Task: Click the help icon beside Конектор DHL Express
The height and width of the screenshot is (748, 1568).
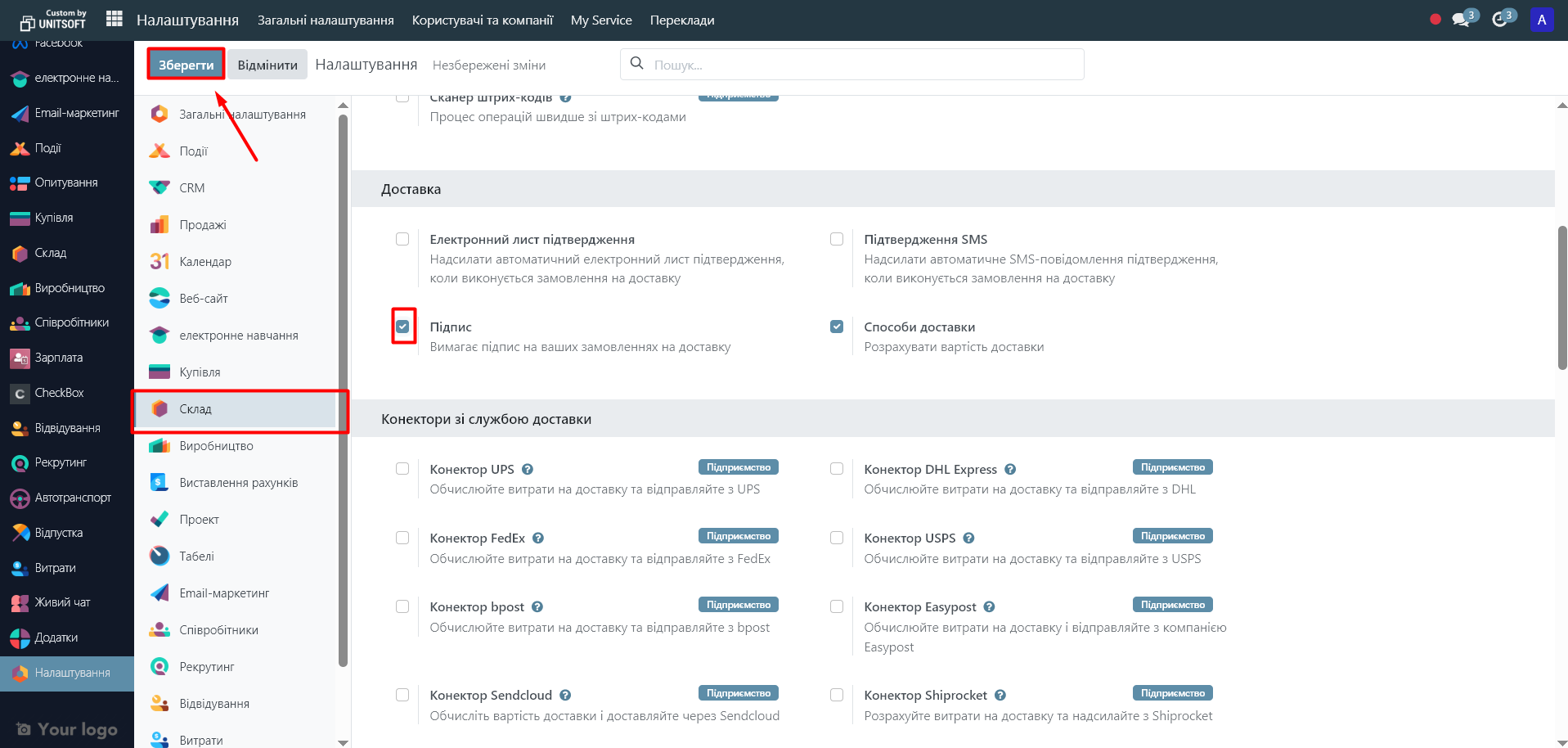Action: coord(1010,470)
